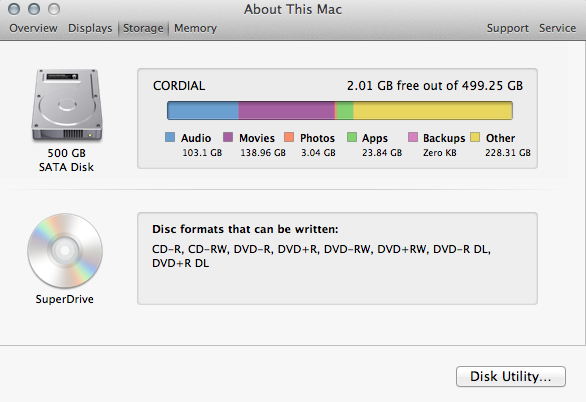Click the purple Movies legend swatch
The height and width of the screenshot is (402, 586).
[x=228, y=137]
